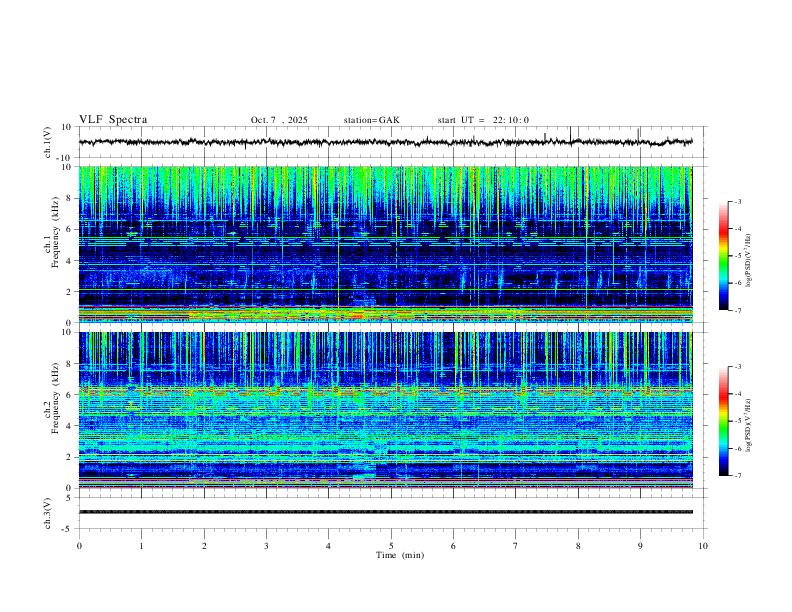Select the ch.2 color bar "log(PSD)" label

tap(748, 426)
